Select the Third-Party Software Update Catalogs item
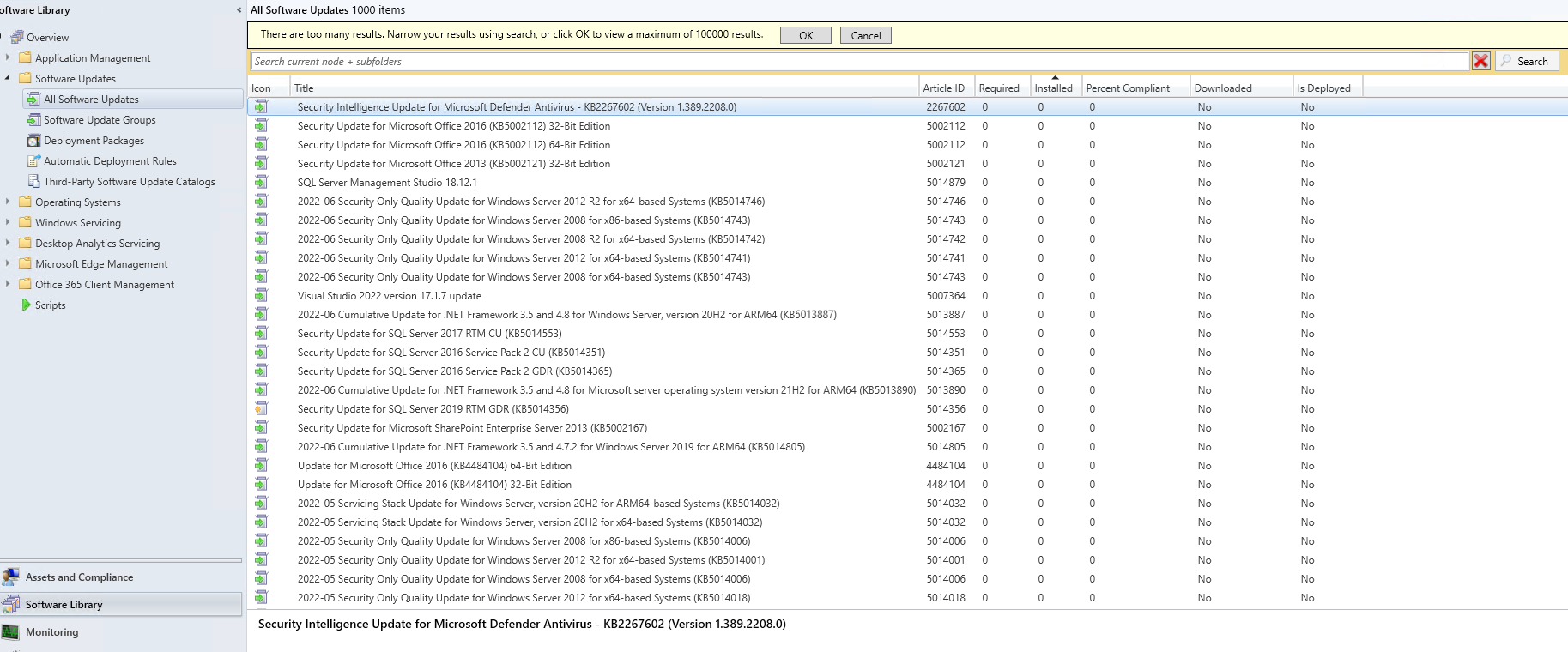Image resolution: width=1568 pixels, height=652 pixels. (130, 181)
